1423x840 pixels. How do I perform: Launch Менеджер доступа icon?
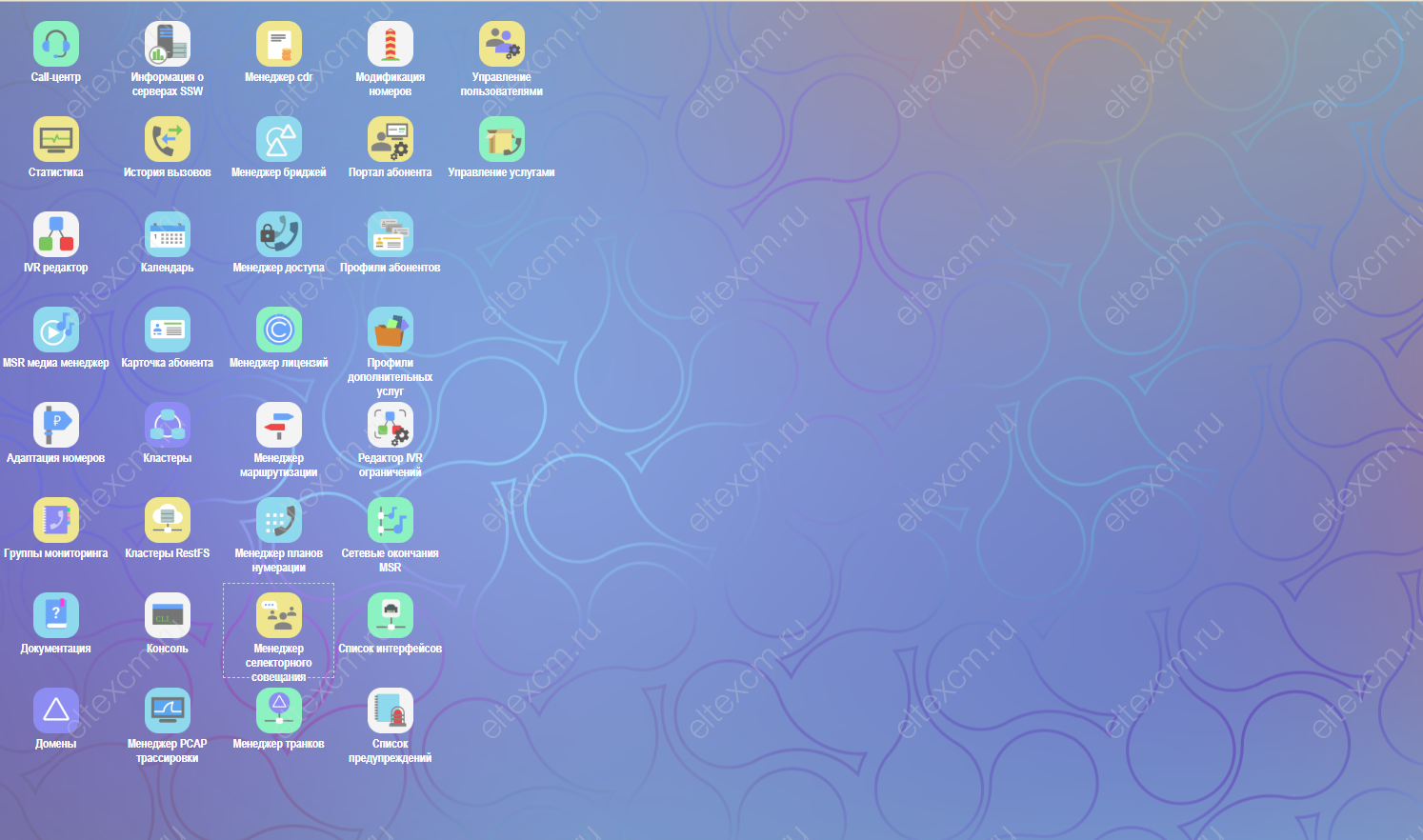(x=279, y=234)
